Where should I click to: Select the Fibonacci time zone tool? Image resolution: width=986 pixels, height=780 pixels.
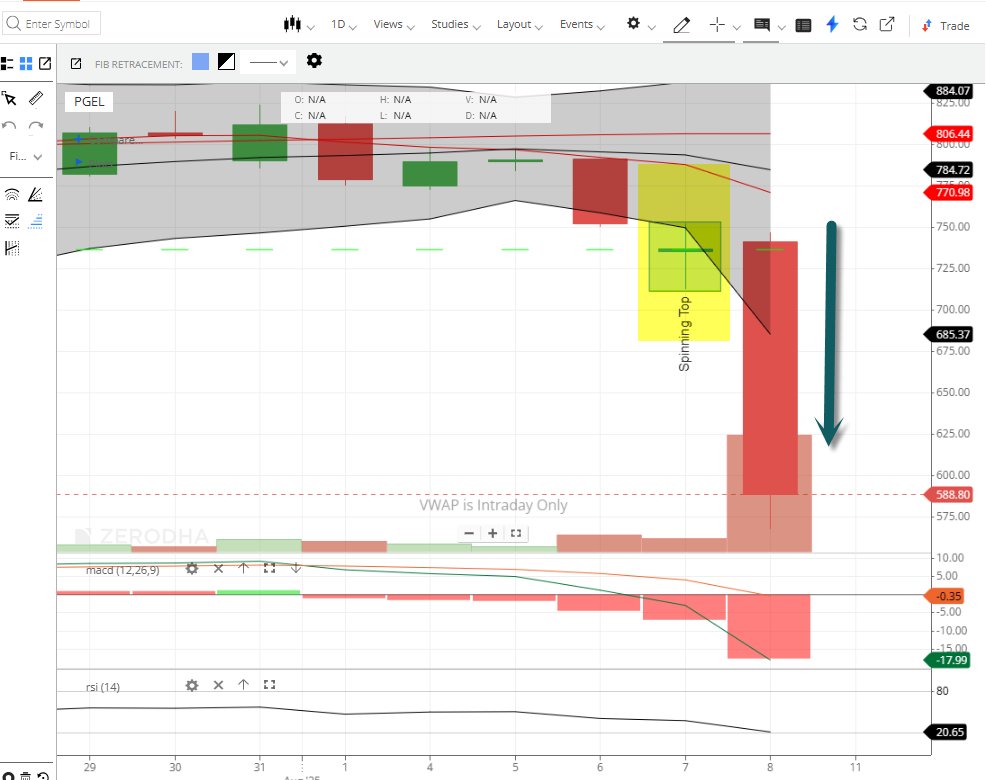tap(11, 248)
